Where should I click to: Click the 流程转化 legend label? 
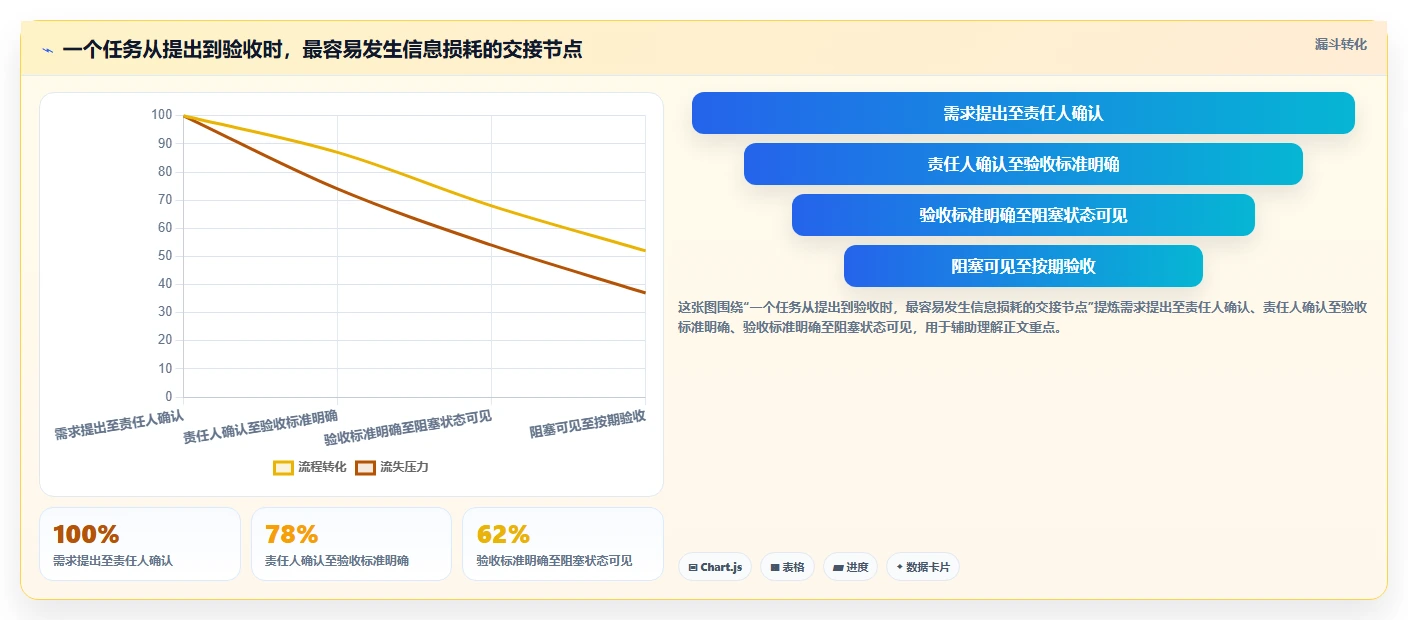tap(322, 467)
